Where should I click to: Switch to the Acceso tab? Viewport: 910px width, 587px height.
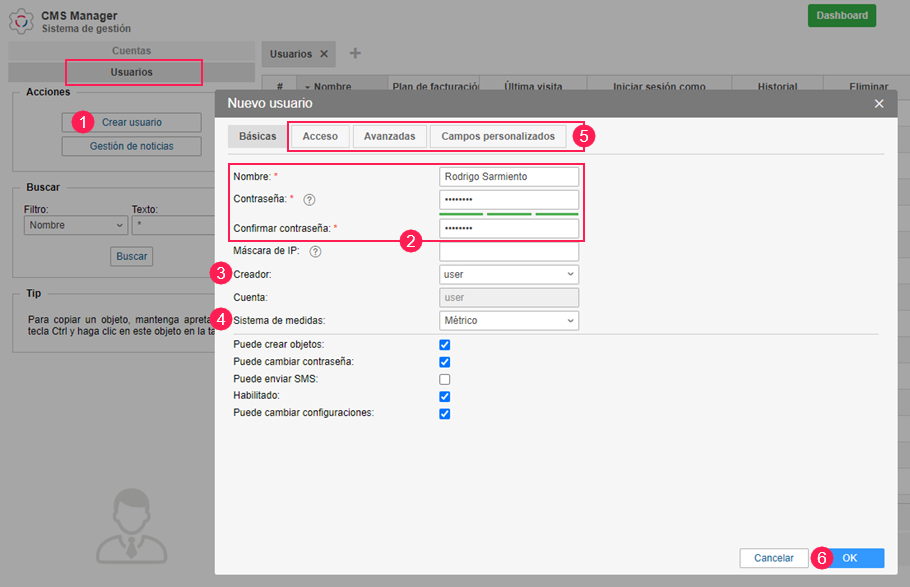point(320,136)
